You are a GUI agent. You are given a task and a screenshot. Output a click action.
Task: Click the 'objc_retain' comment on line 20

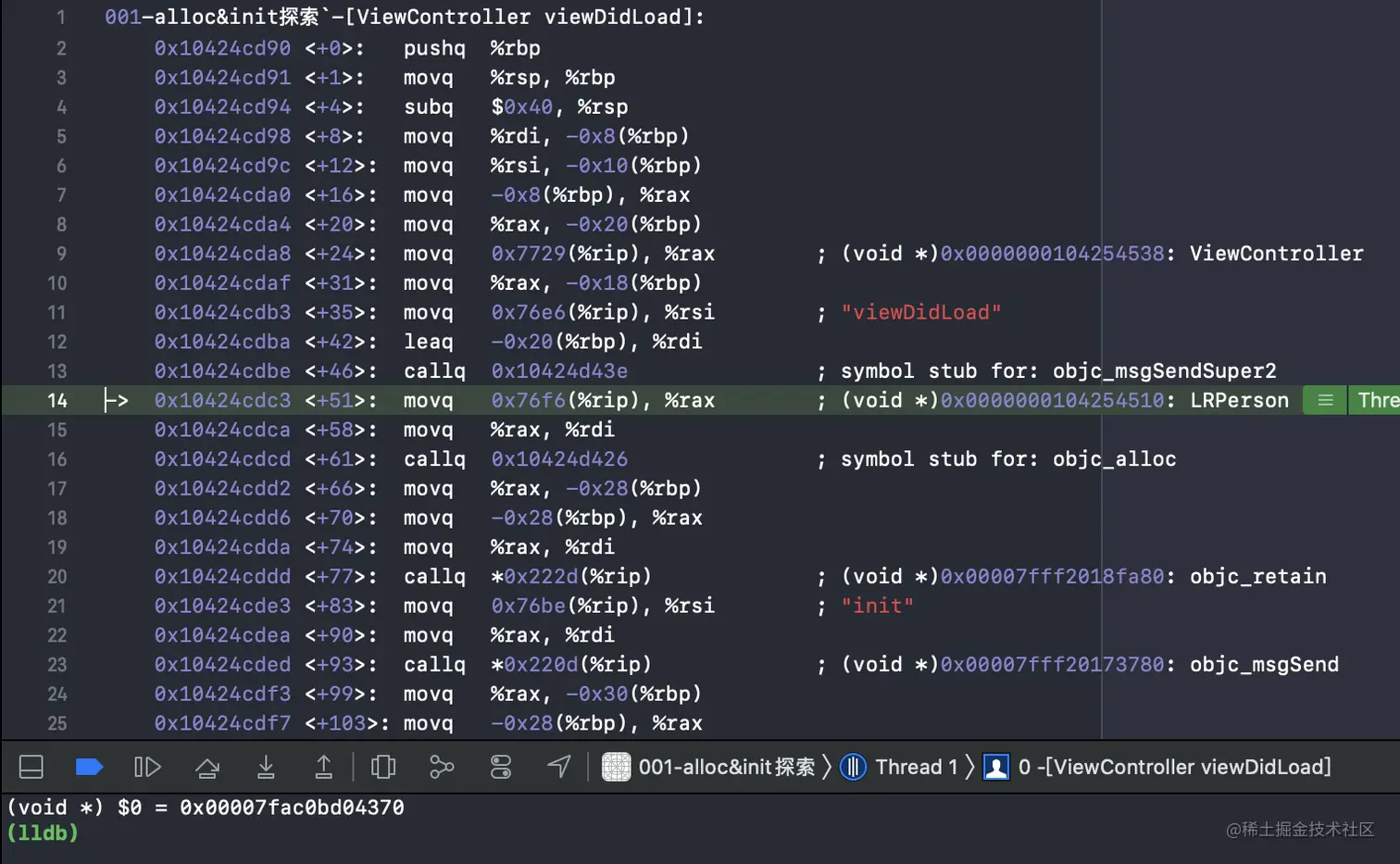tap(1257, 576)
